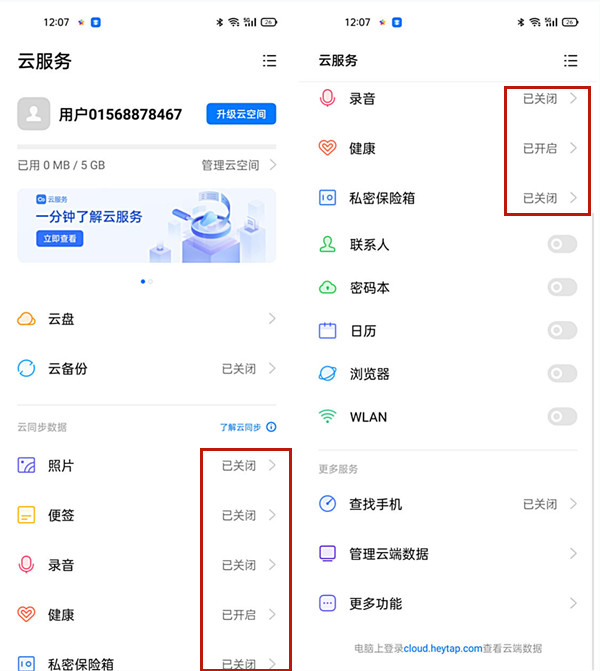Tap the Bluetooth icon in right status bar

(x=520, y=22)
